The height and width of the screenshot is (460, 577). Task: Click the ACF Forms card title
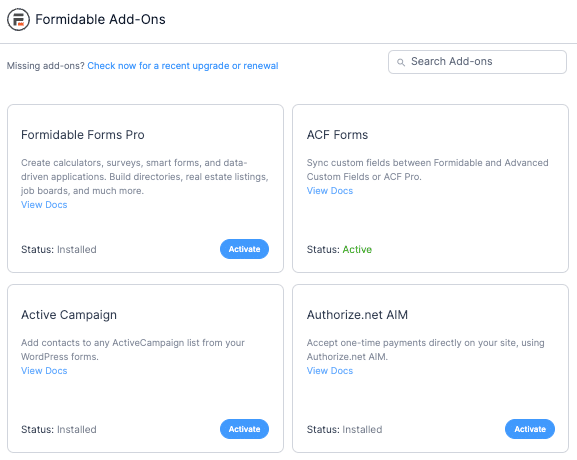point(337,135)
